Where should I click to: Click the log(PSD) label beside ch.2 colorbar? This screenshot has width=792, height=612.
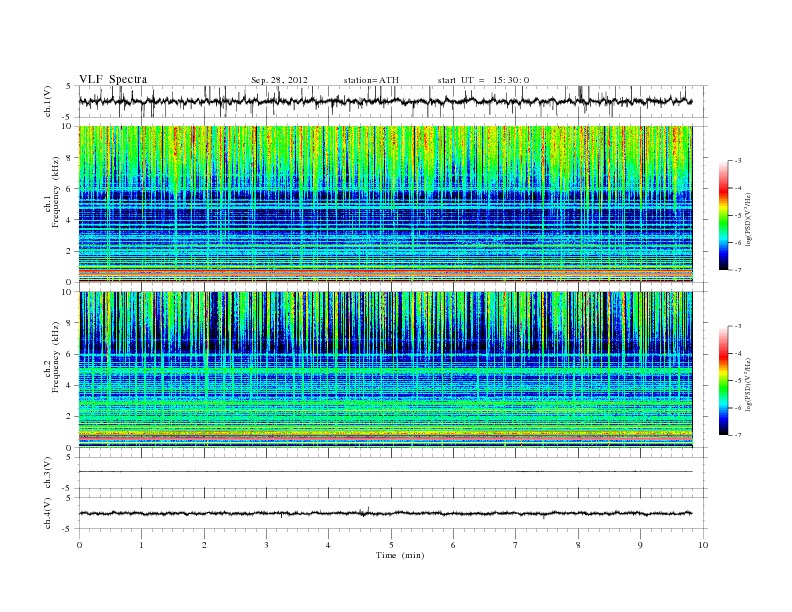(x=750, y=384)
